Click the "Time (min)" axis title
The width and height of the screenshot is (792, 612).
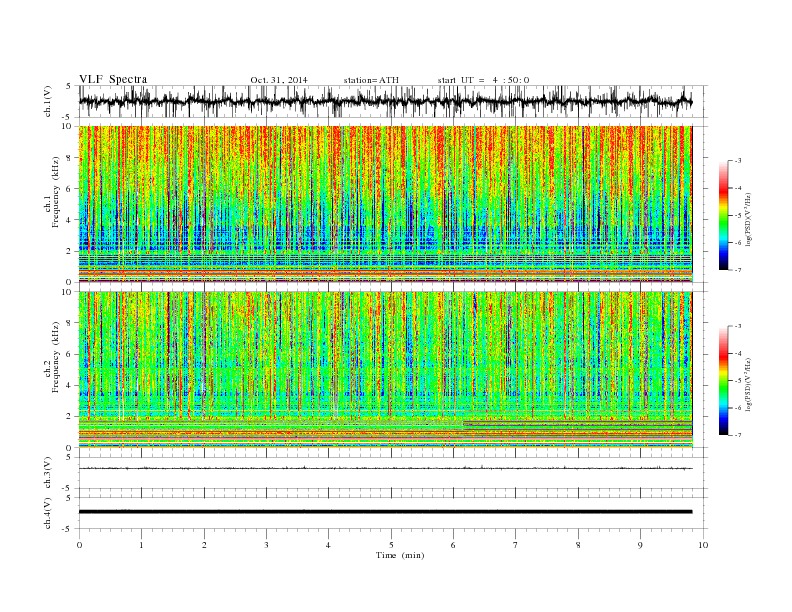(x=400, y=555)
